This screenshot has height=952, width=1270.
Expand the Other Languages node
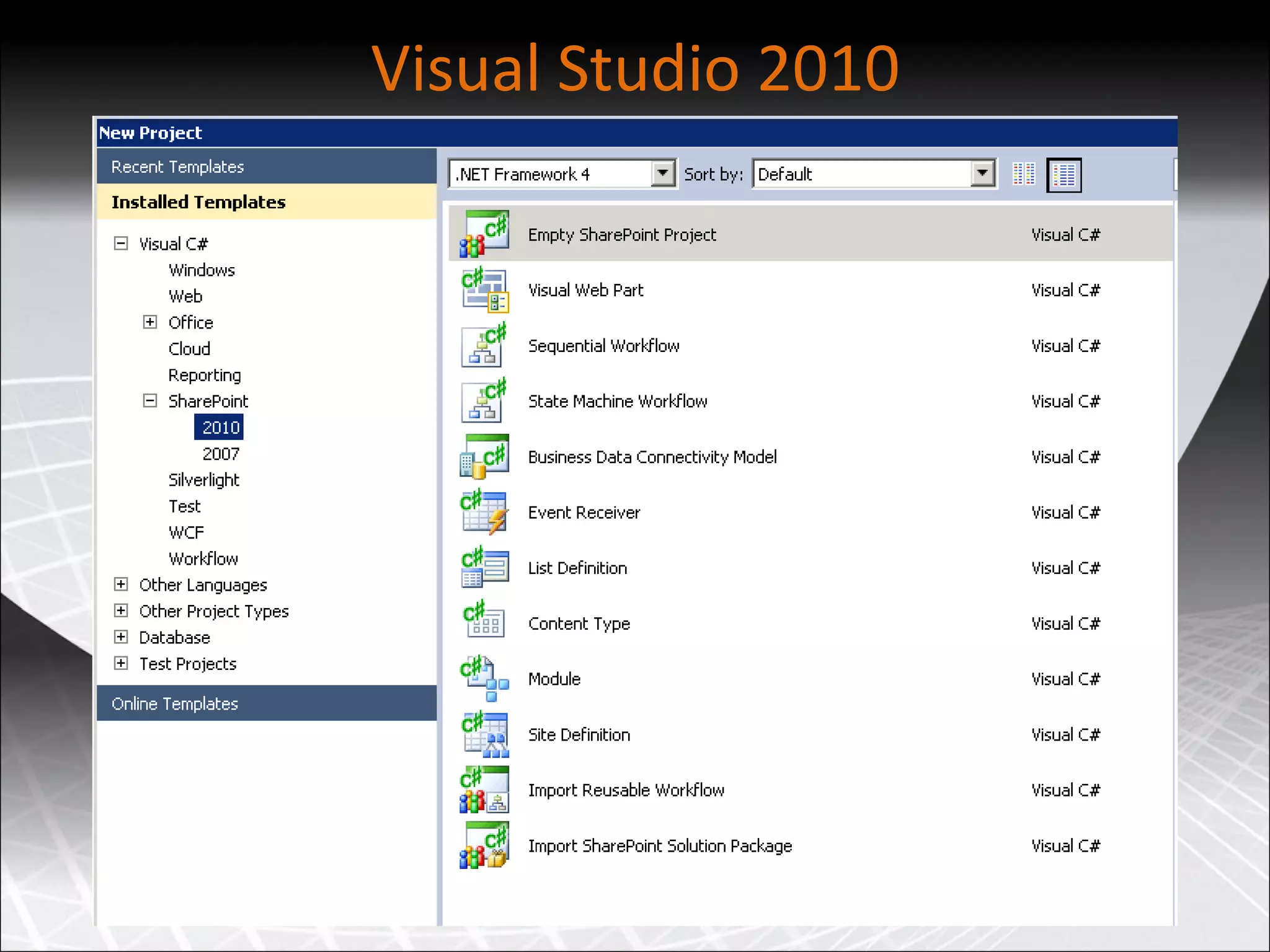(x=121, y=584)
